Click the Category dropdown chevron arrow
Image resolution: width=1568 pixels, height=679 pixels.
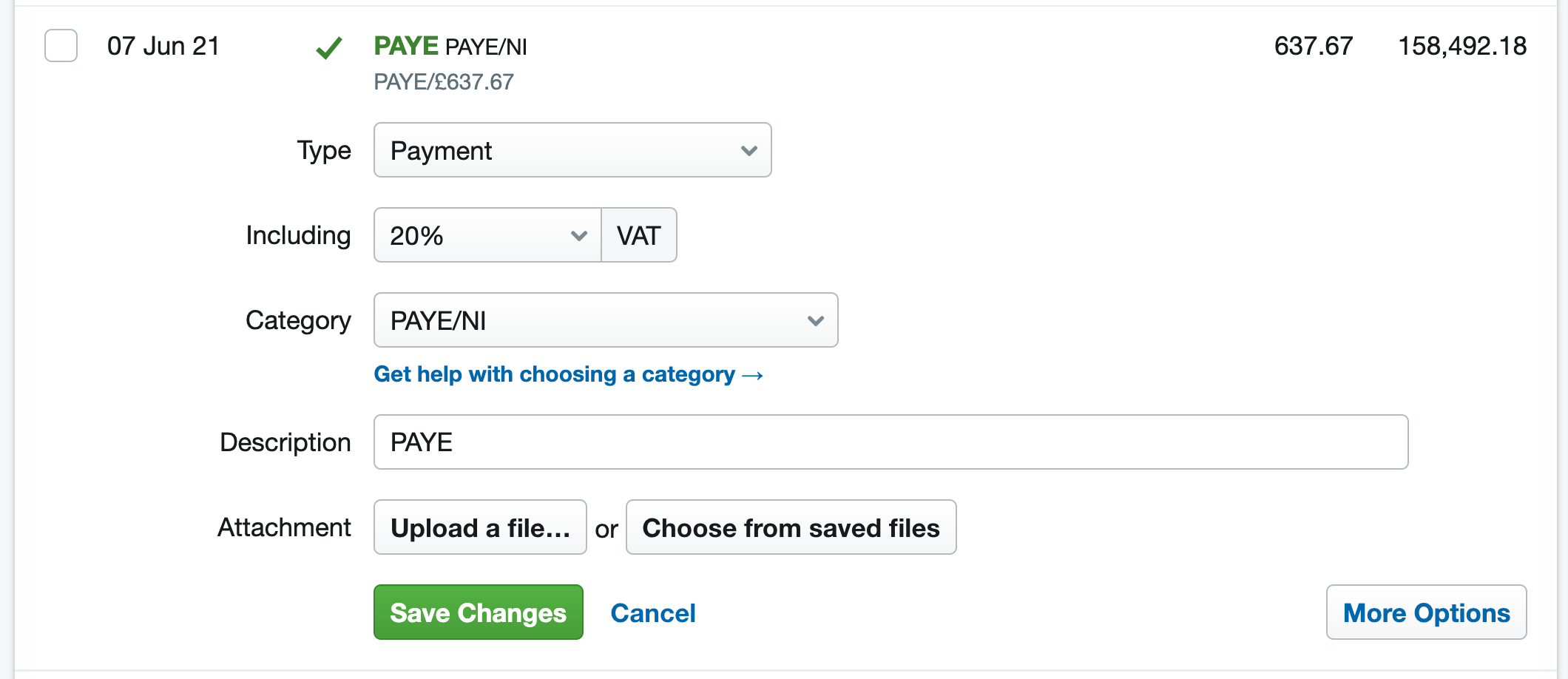point(815,320)
